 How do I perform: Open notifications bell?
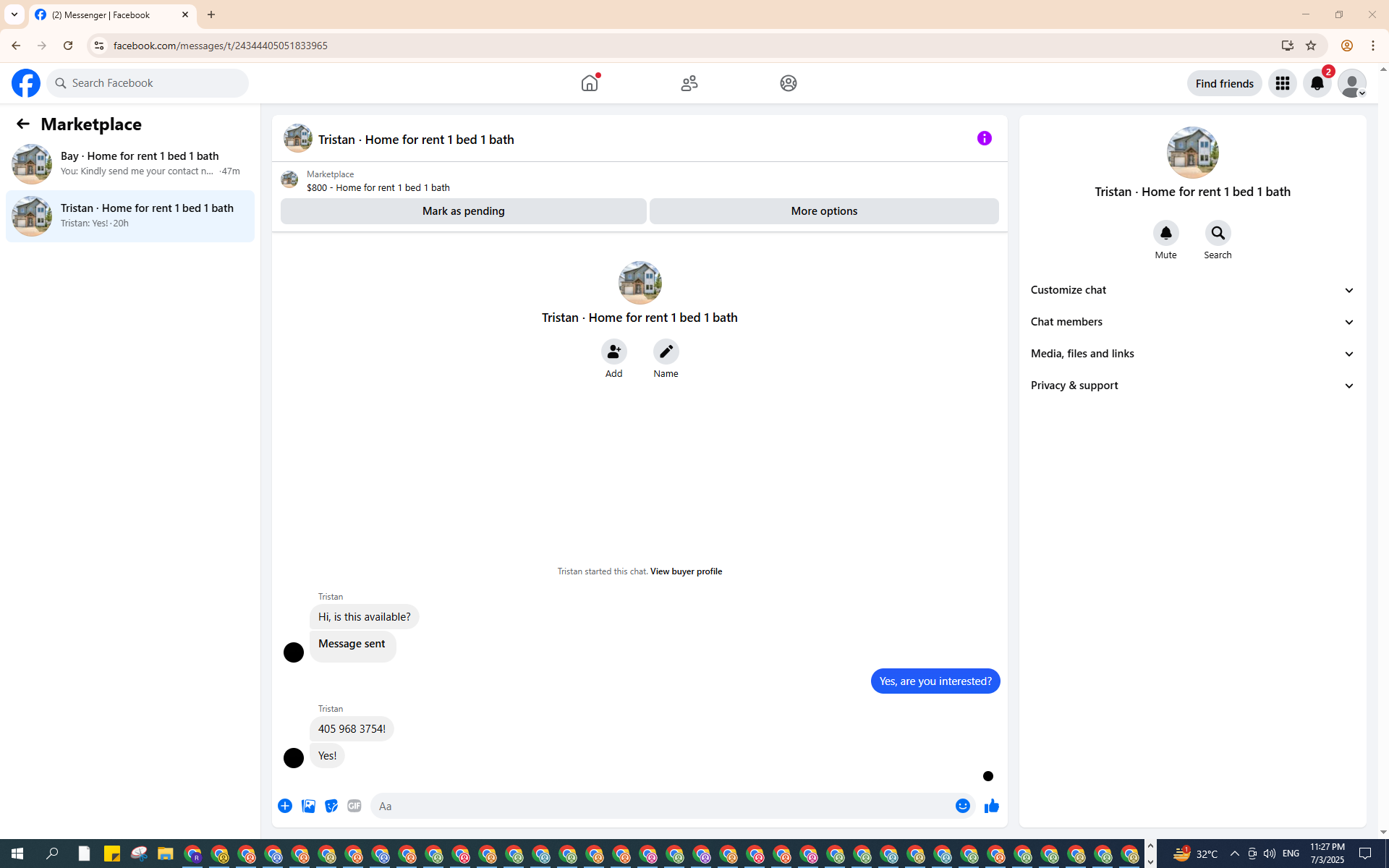click(1317, 83)
